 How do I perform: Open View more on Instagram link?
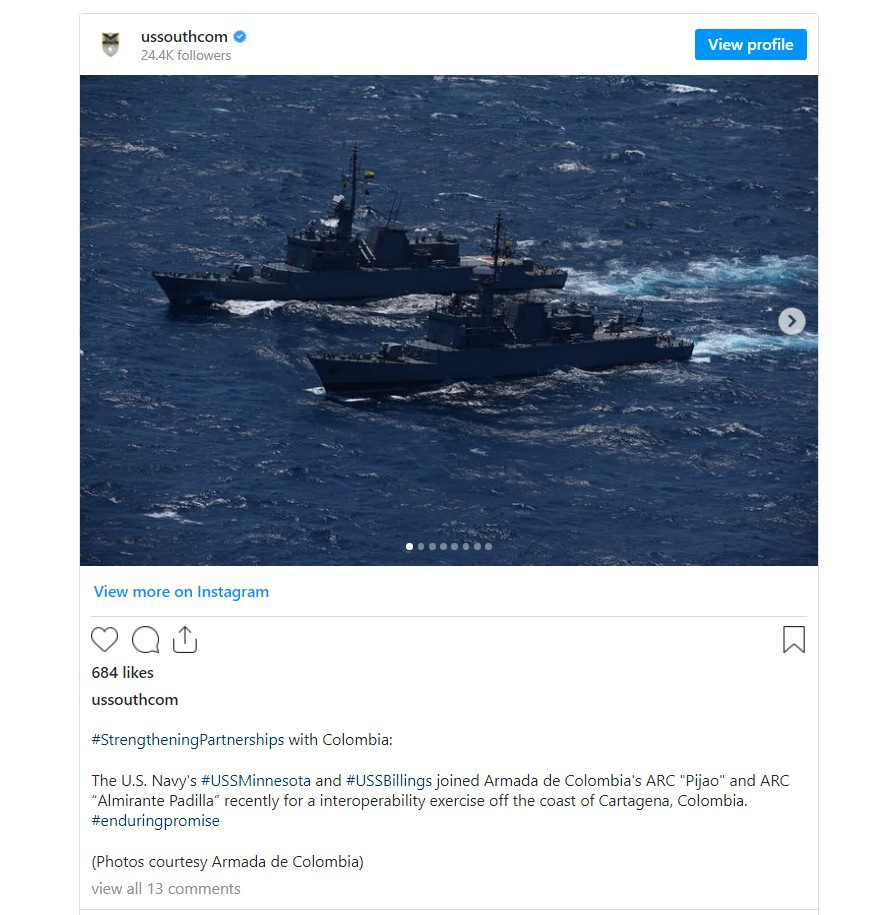pyautogui.click(x=181, y=592)
